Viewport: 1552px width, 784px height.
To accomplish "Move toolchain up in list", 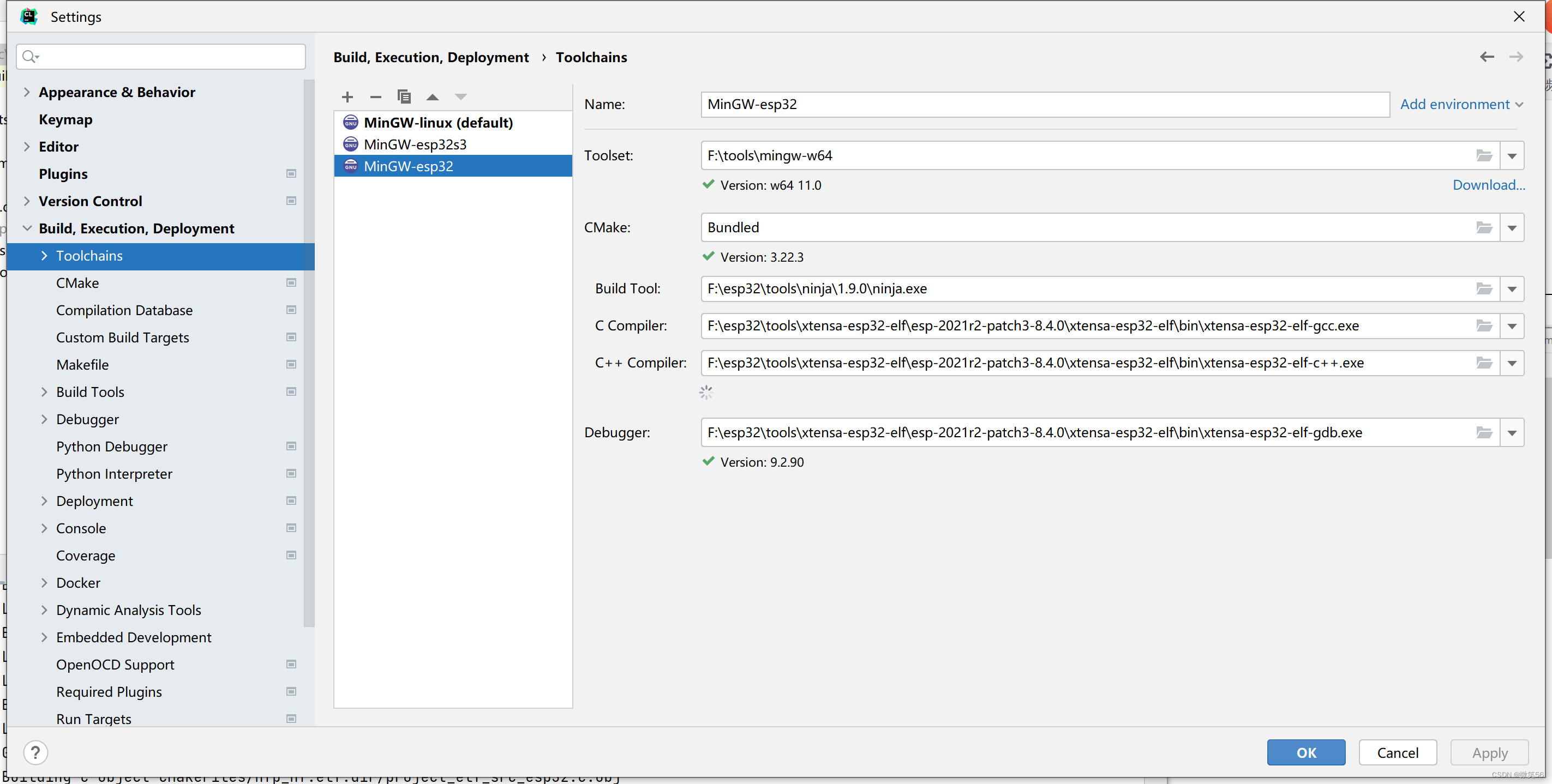I will (x=432, y=97).
